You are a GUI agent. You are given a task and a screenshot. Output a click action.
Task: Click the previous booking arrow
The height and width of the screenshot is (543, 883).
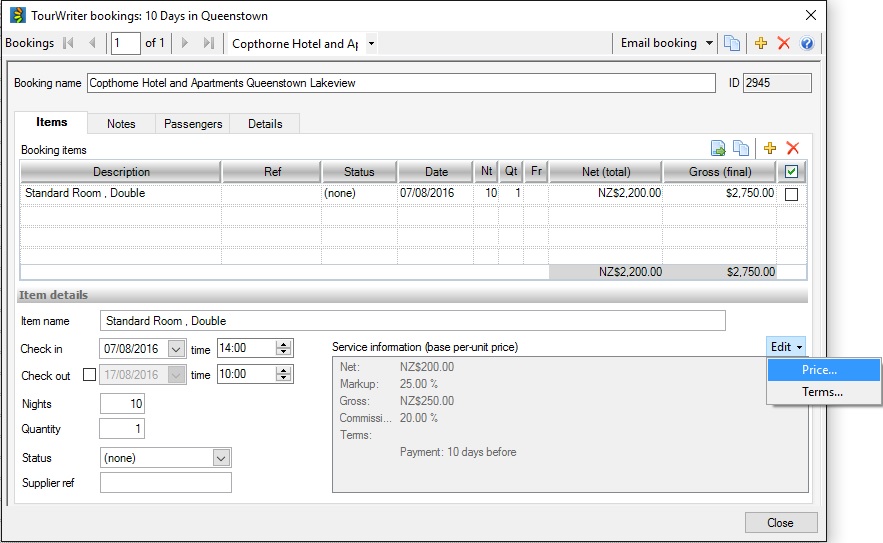pos(92,43)
